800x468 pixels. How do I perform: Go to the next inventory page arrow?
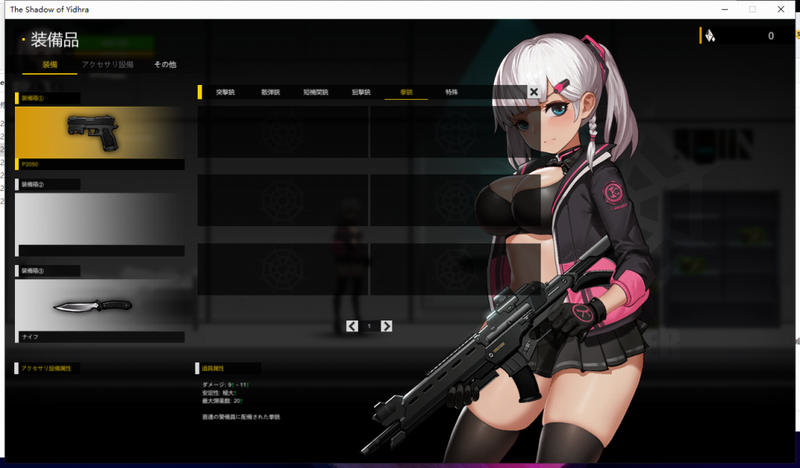[x=387, y=326]
